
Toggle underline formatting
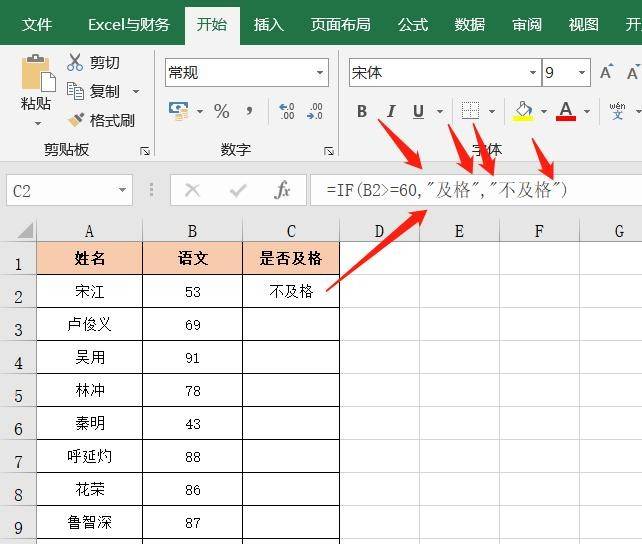point(418,111)
